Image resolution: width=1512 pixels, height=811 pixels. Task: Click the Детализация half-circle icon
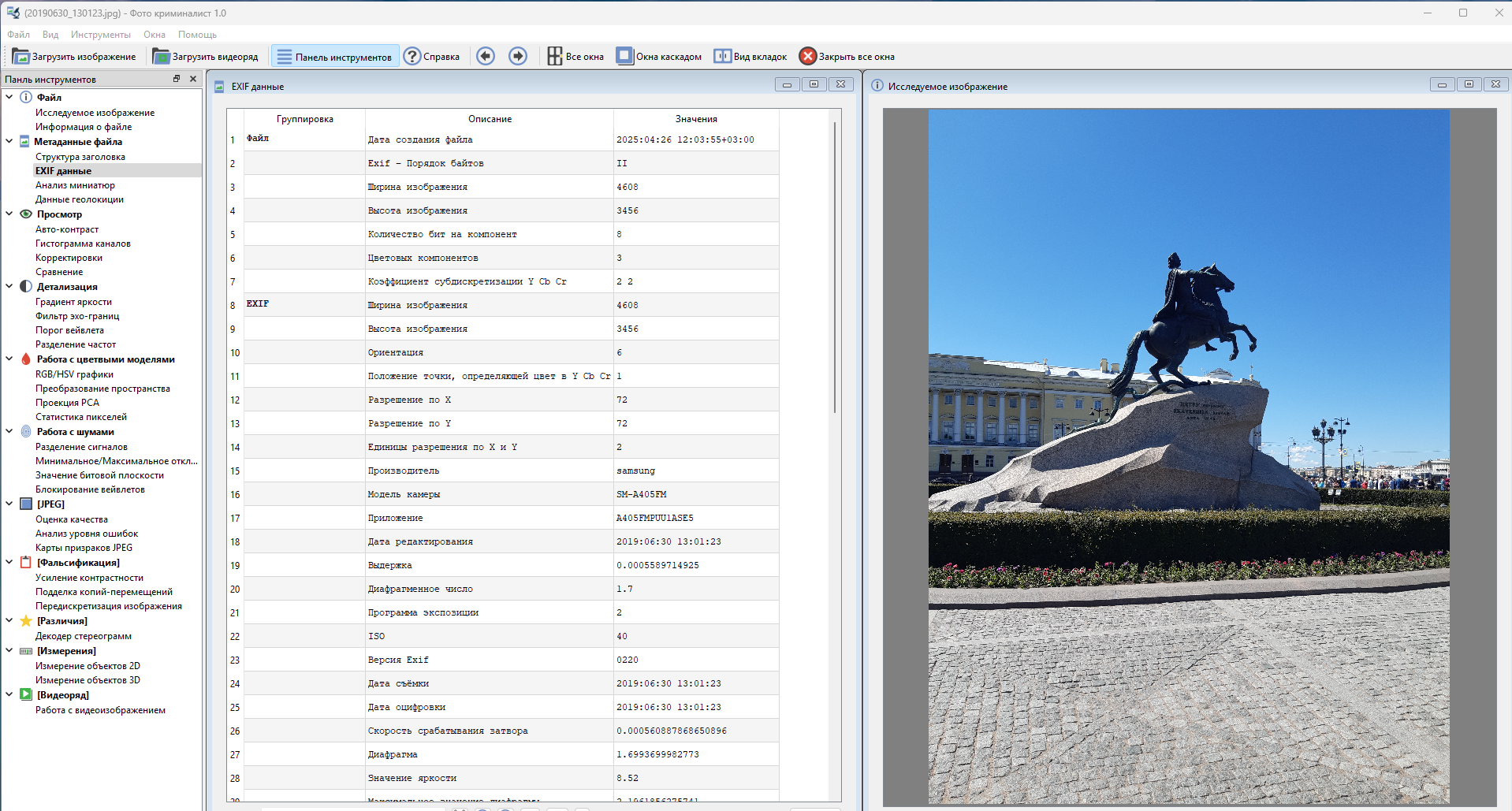(x=26, y=286)
